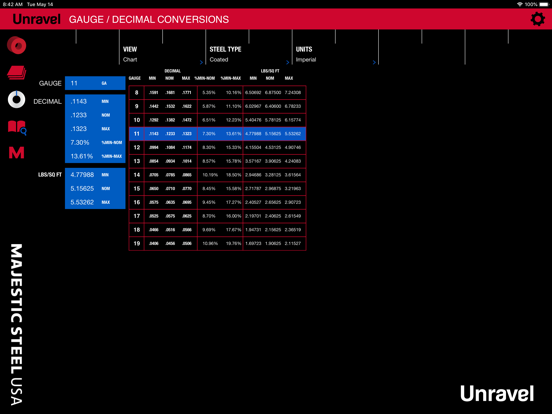Tap the Unravel logo in header
552x414 pixels.
(x=36, y=19)
